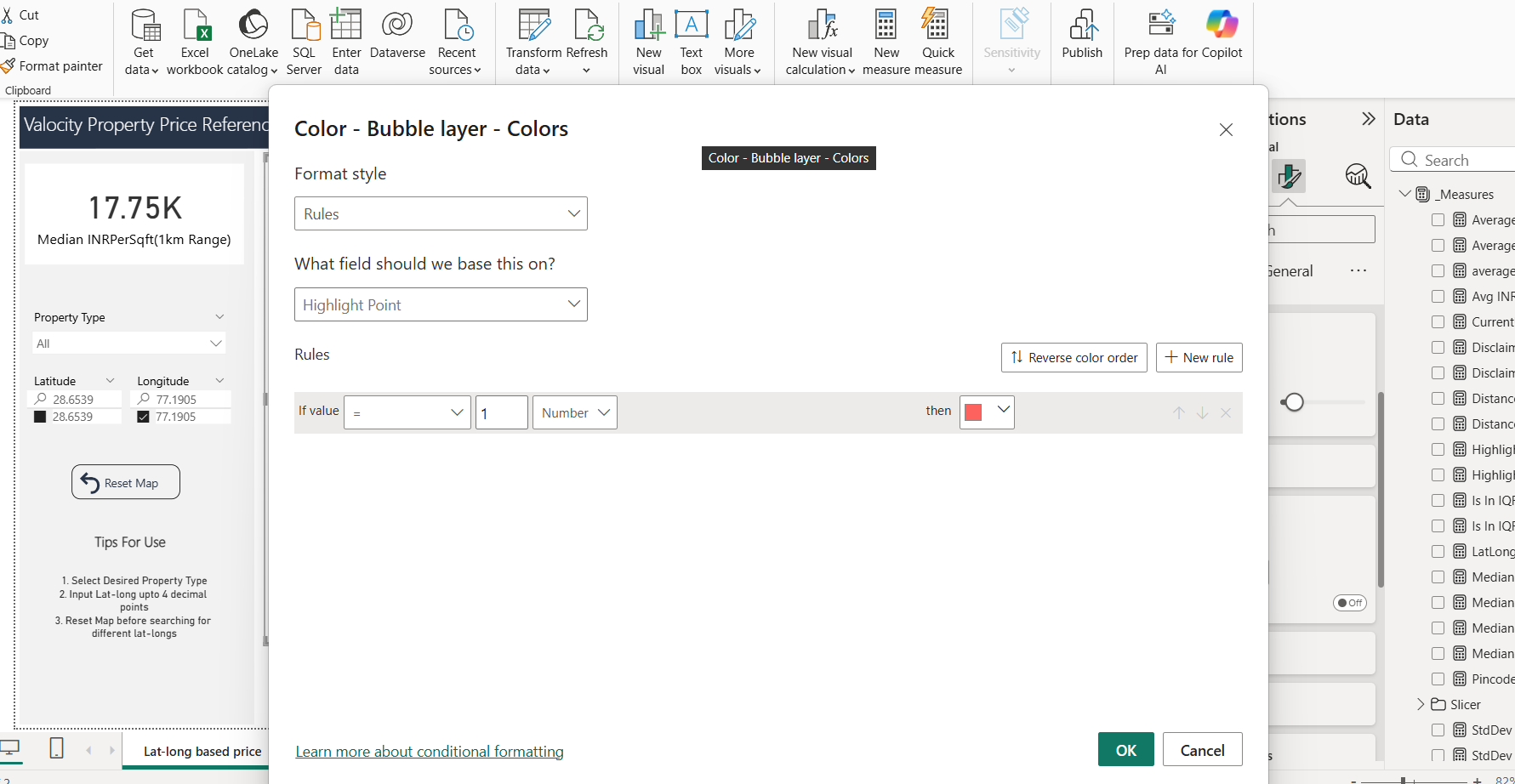Image resolution: width=1515 pixels, height=784 pixels.
Task: Refresh the data
Action: click(587, 43)
